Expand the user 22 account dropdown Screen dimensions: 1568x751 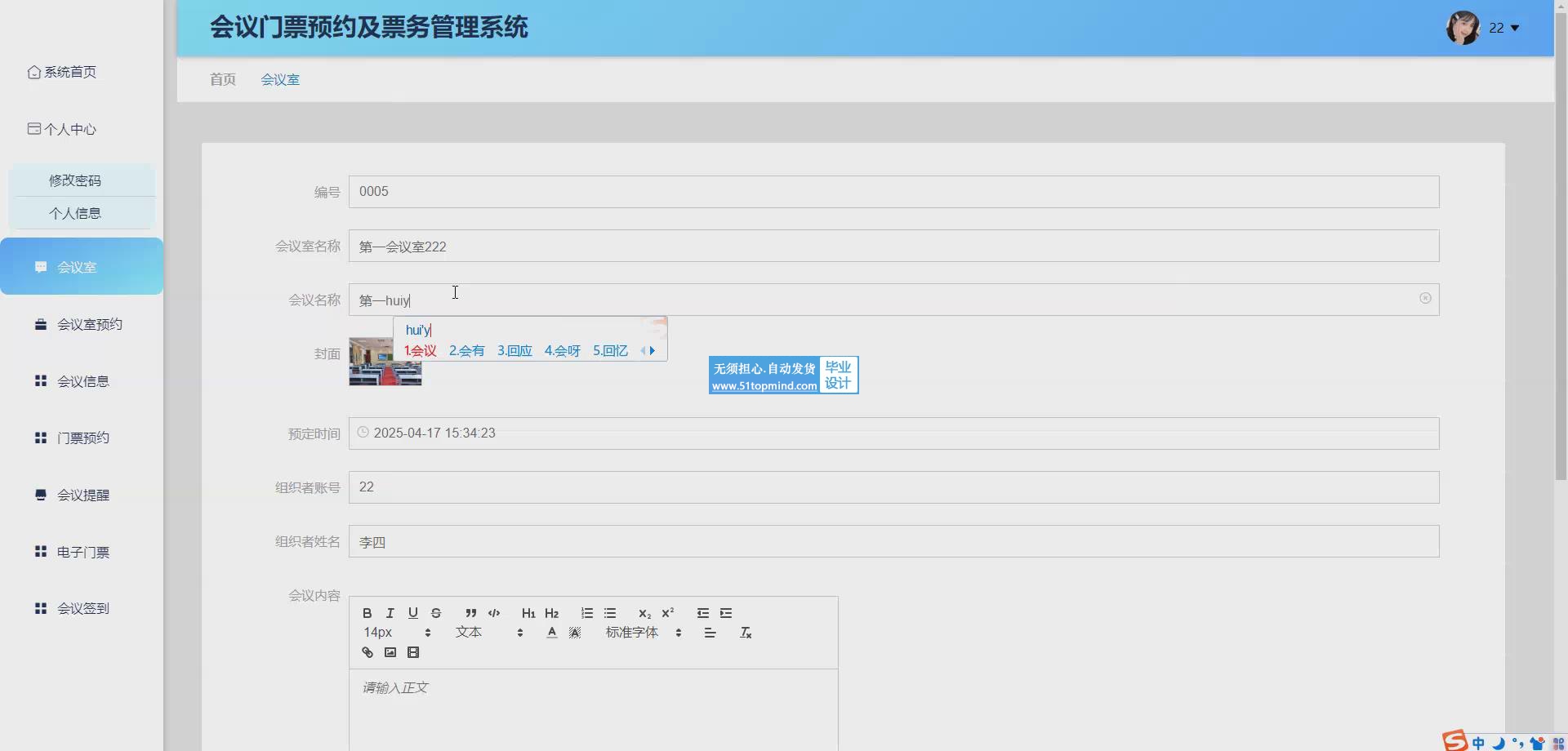point(1503,28)
